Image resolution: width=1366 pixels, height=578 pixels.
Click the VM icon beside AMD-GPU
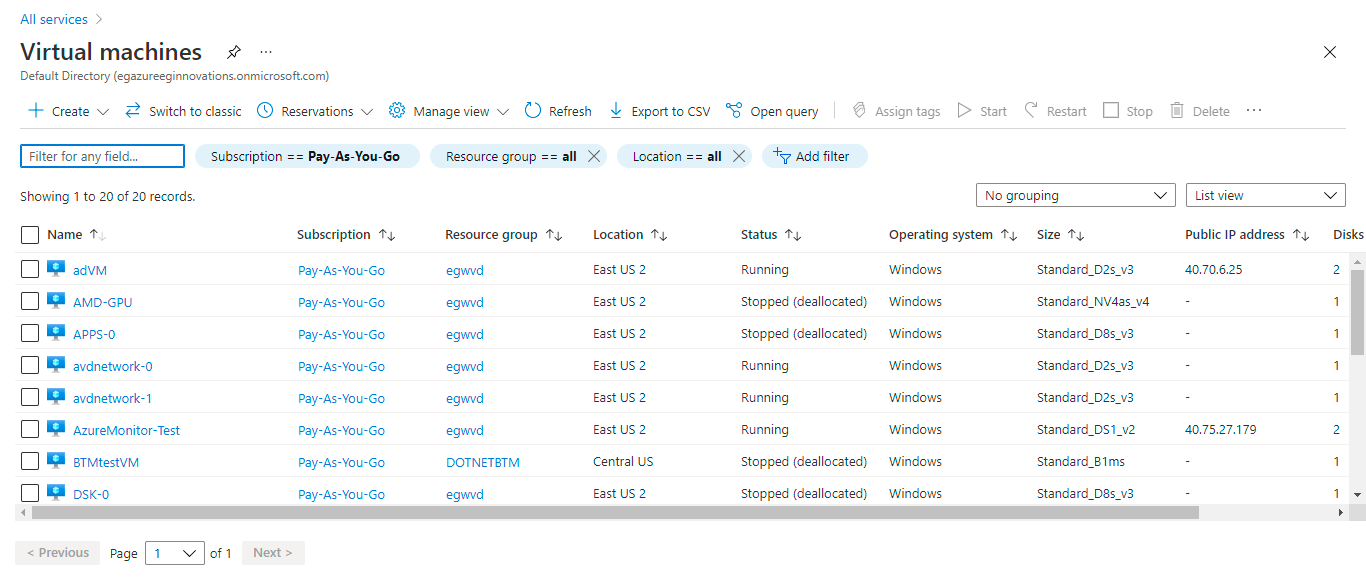click(x=56, y=301)
